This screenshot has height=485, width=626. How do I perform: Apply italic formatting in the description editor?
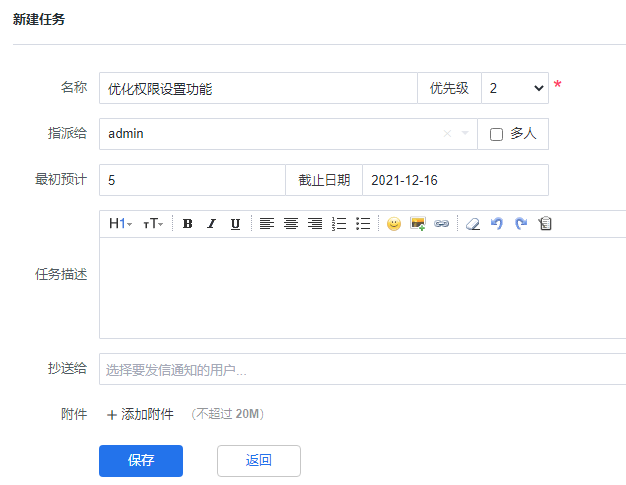tap(211, 224)
